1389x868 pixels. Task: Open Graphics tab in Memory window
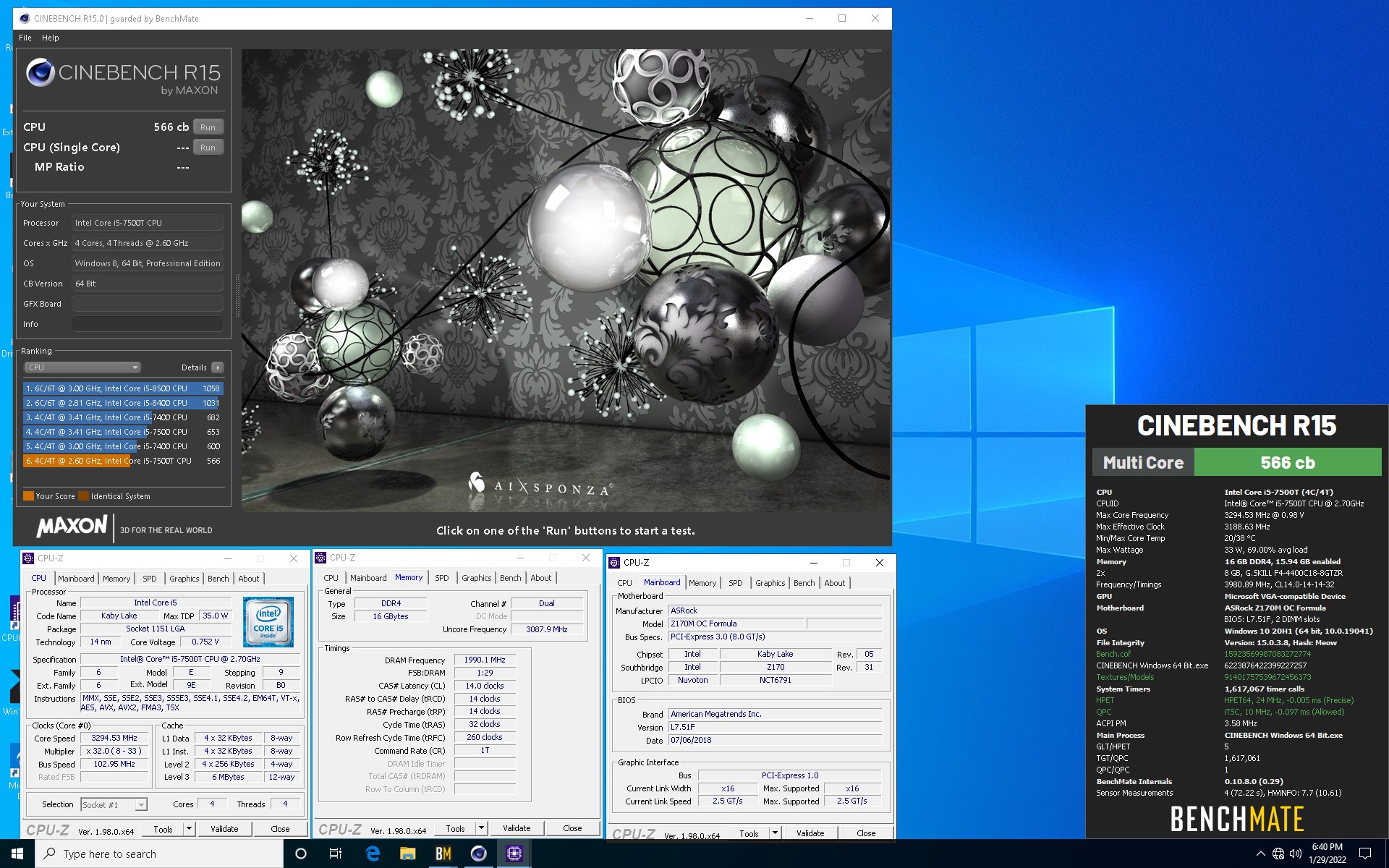tap(476, 578)
